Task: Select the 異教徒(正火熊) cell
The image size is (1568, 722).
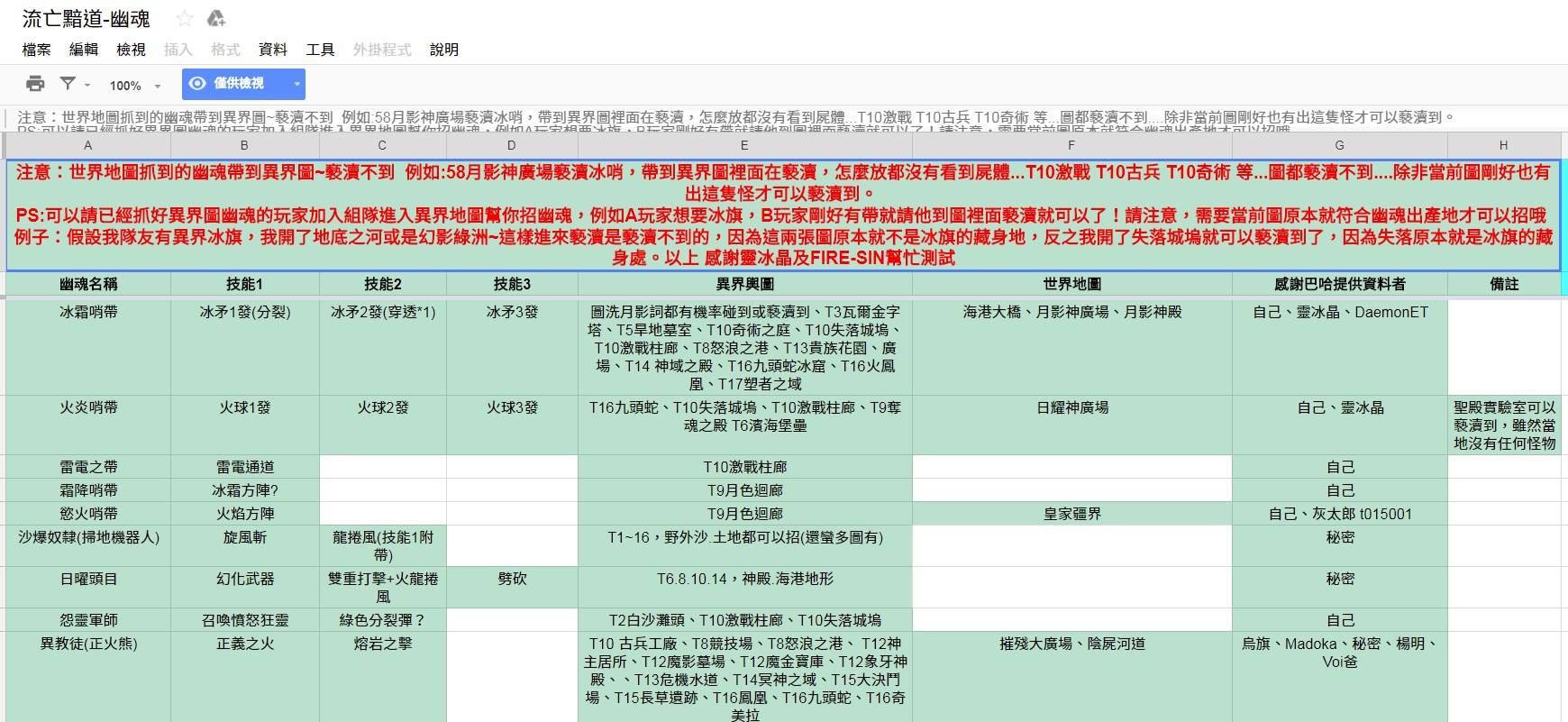Action: point(88,676)
